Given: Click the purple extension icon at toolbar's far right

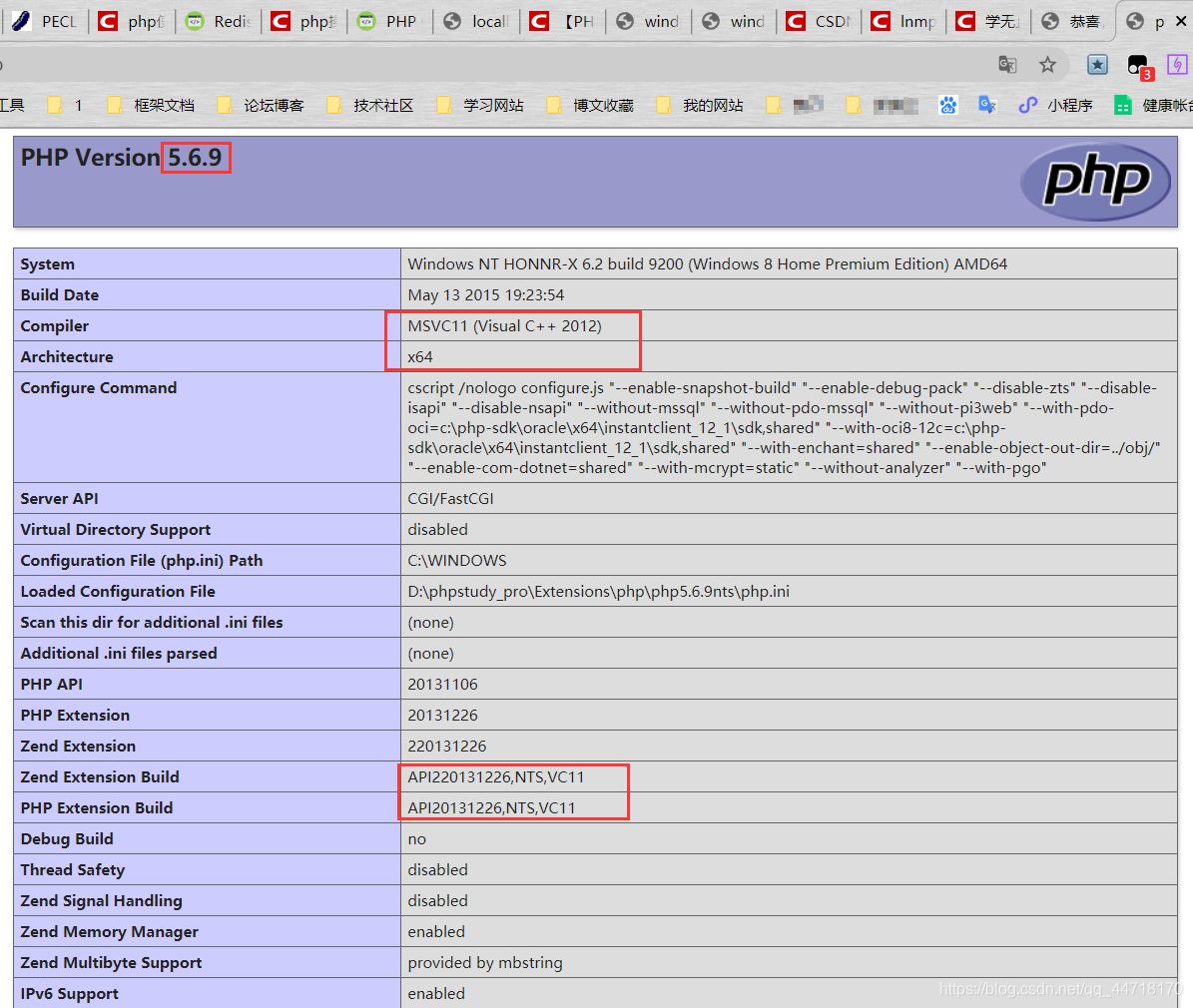Looking at the screenshot, I should (x=1178, y=64).
